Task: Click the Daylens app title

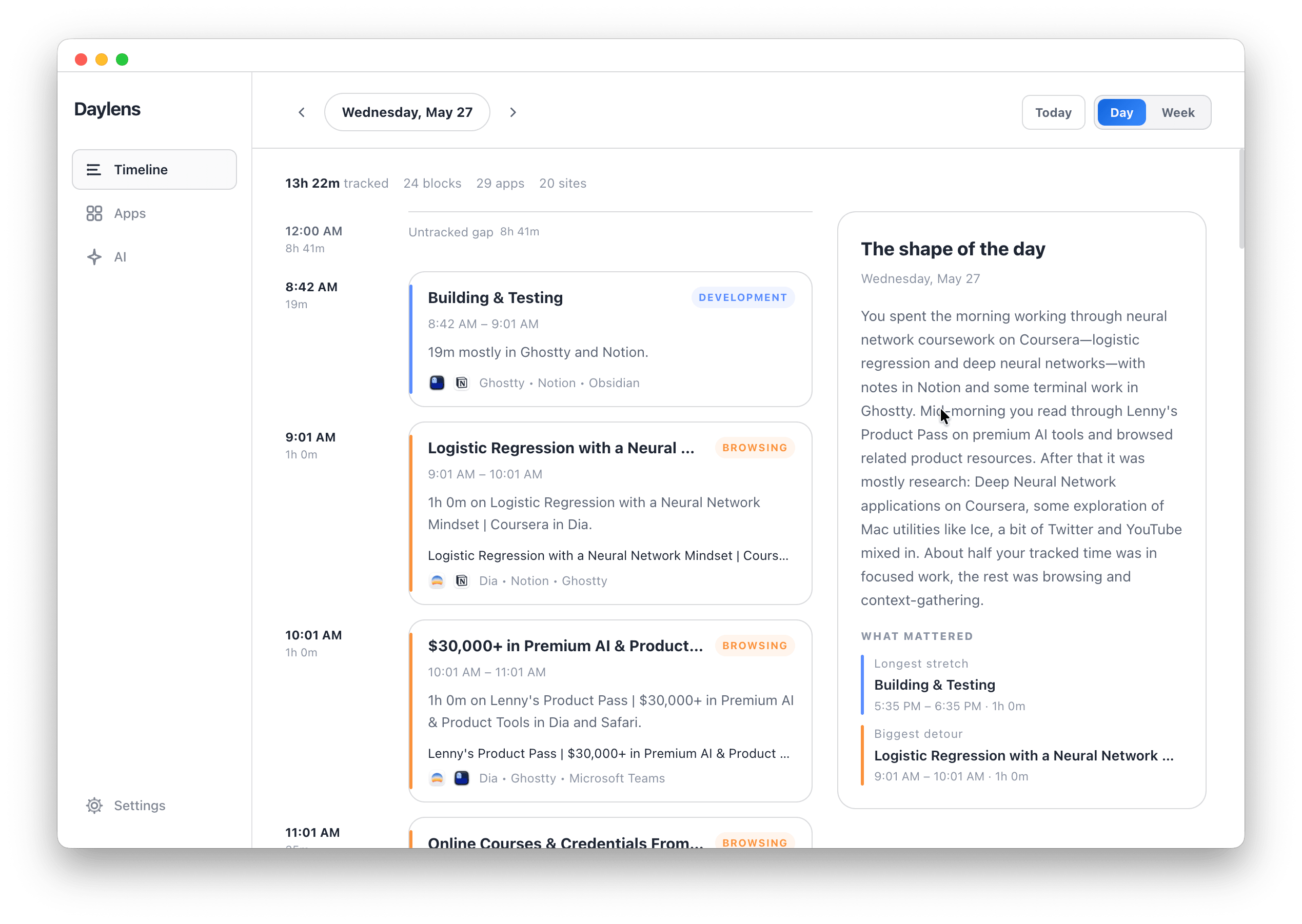Action: [108, 109]
